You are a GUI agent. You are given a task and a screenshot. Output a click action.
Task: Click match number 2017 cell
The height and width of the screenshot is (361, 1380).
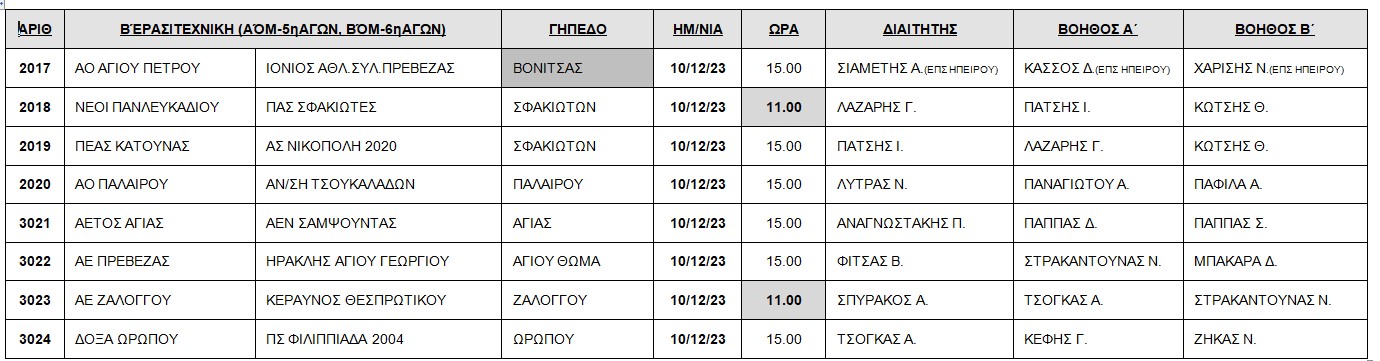[x=35, y=69]
